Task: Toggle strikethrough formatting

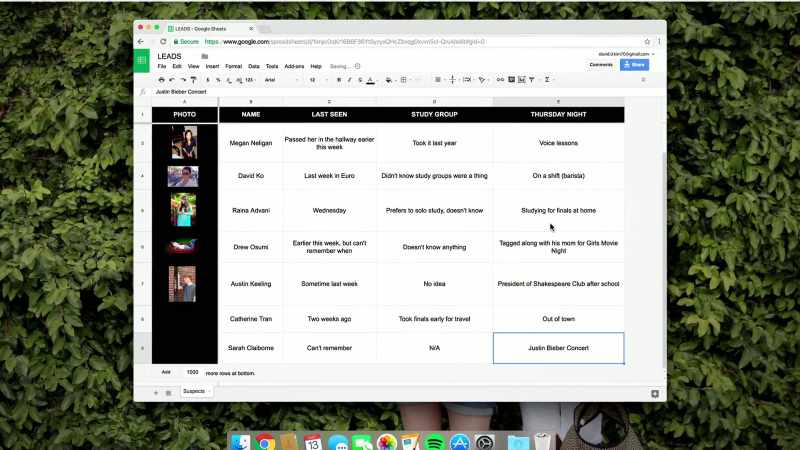Action: (x=360, y=80)
